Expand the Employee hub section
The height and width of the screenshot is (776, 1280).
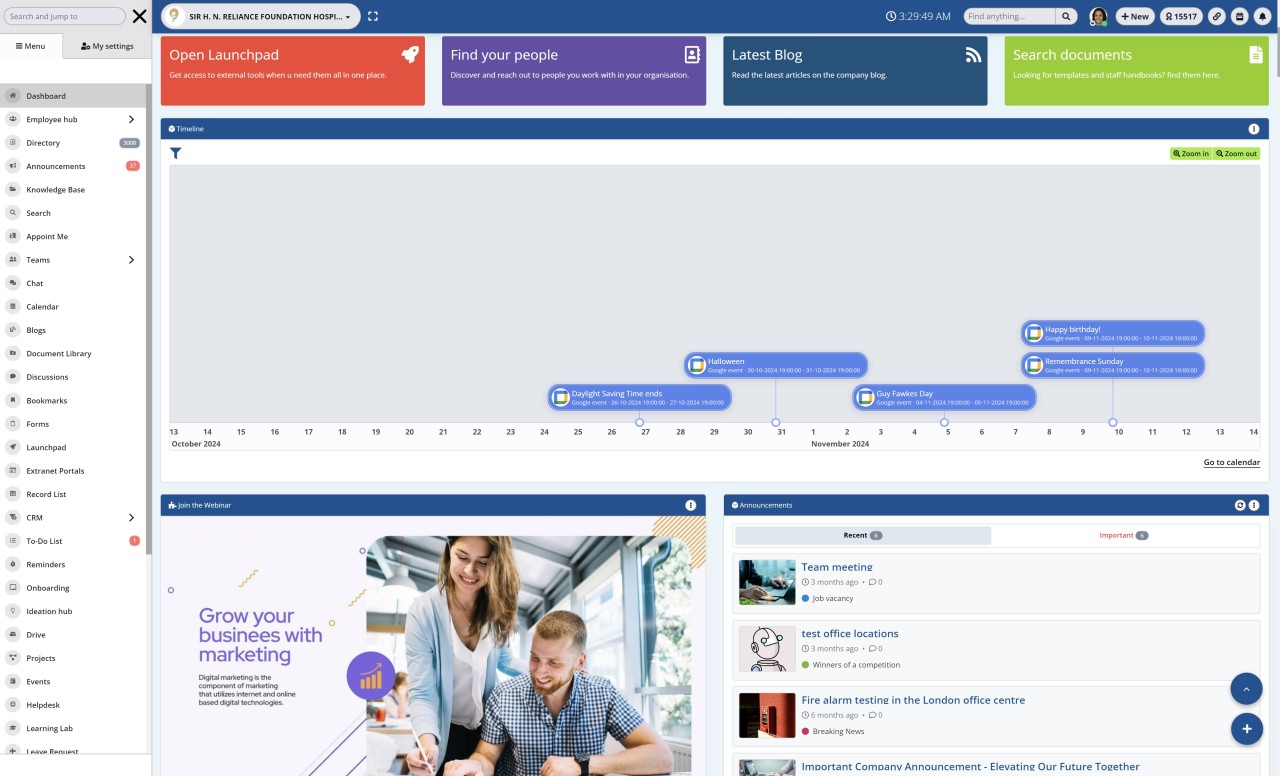coord(131,119)
